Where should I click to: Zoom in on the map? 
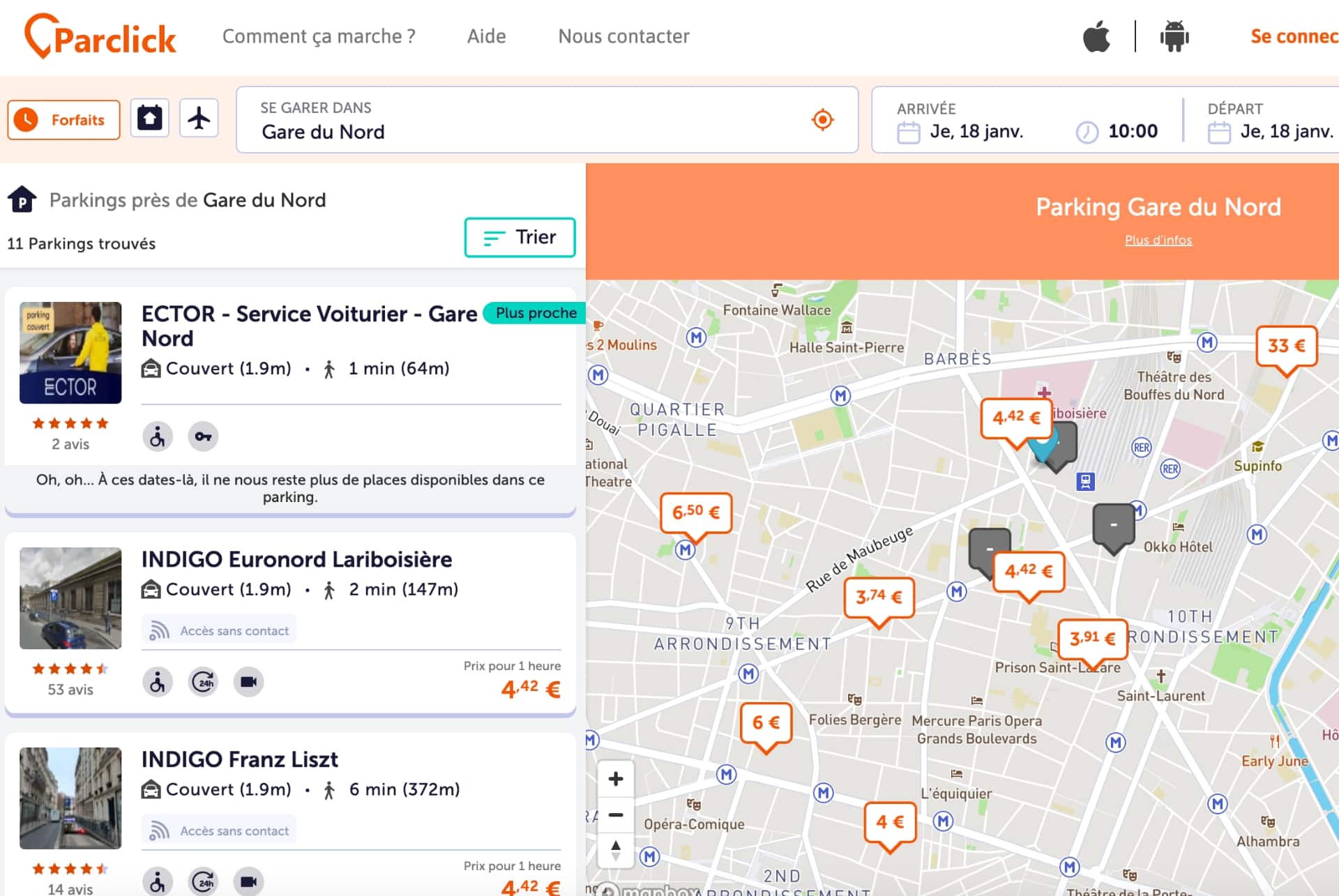[x=616, y=779]
